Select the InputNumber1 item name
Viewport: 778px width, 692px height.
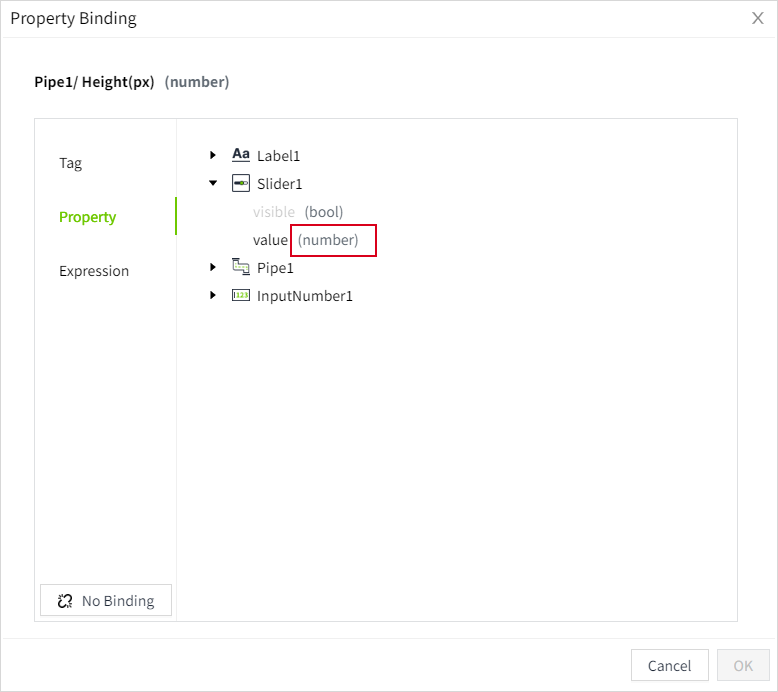pos(304,296)
